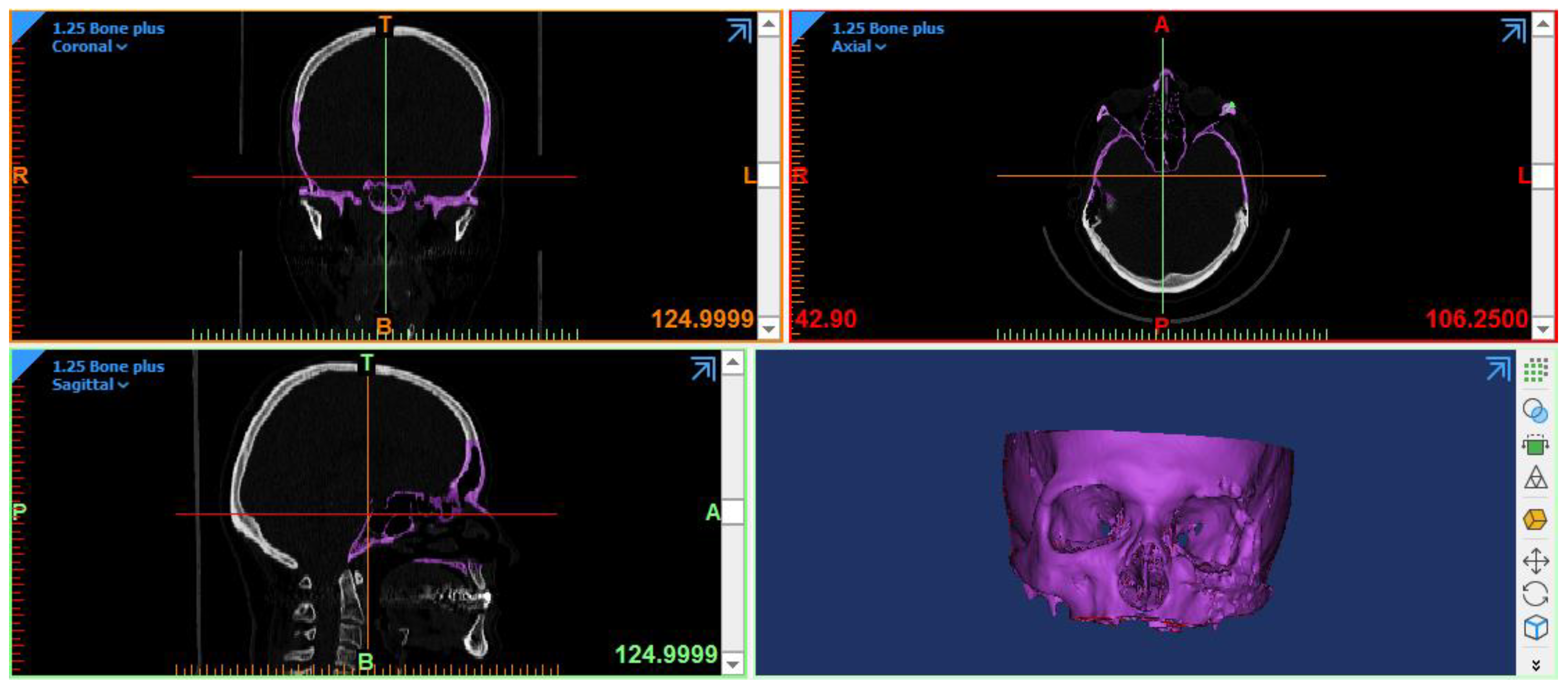Maximize the Sagittal viewport with arrow icon
Image resolution: width=1568 pixels, height=694 pixels.
click(703, 368)
